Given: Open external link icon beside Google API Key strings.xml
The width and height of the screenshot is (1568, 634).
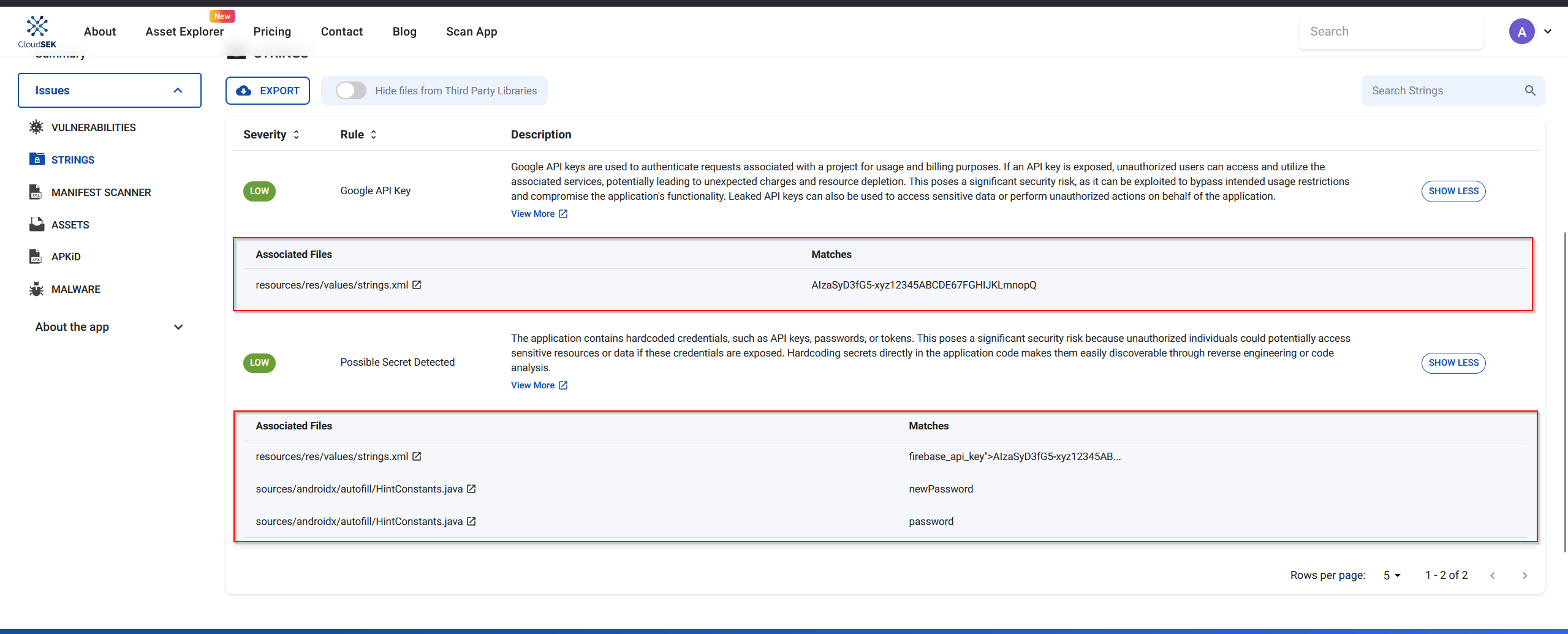Looking at the screenshot, I should click(417, 285).
